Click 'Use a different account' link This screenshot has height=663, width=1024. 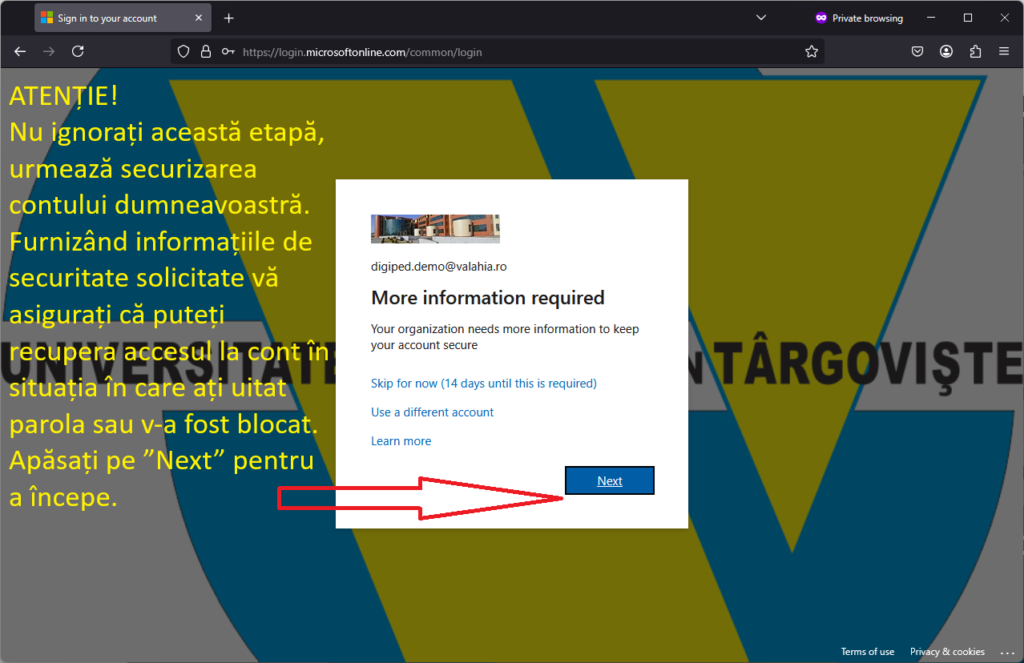pyautogui.click(x=432, y=412)
